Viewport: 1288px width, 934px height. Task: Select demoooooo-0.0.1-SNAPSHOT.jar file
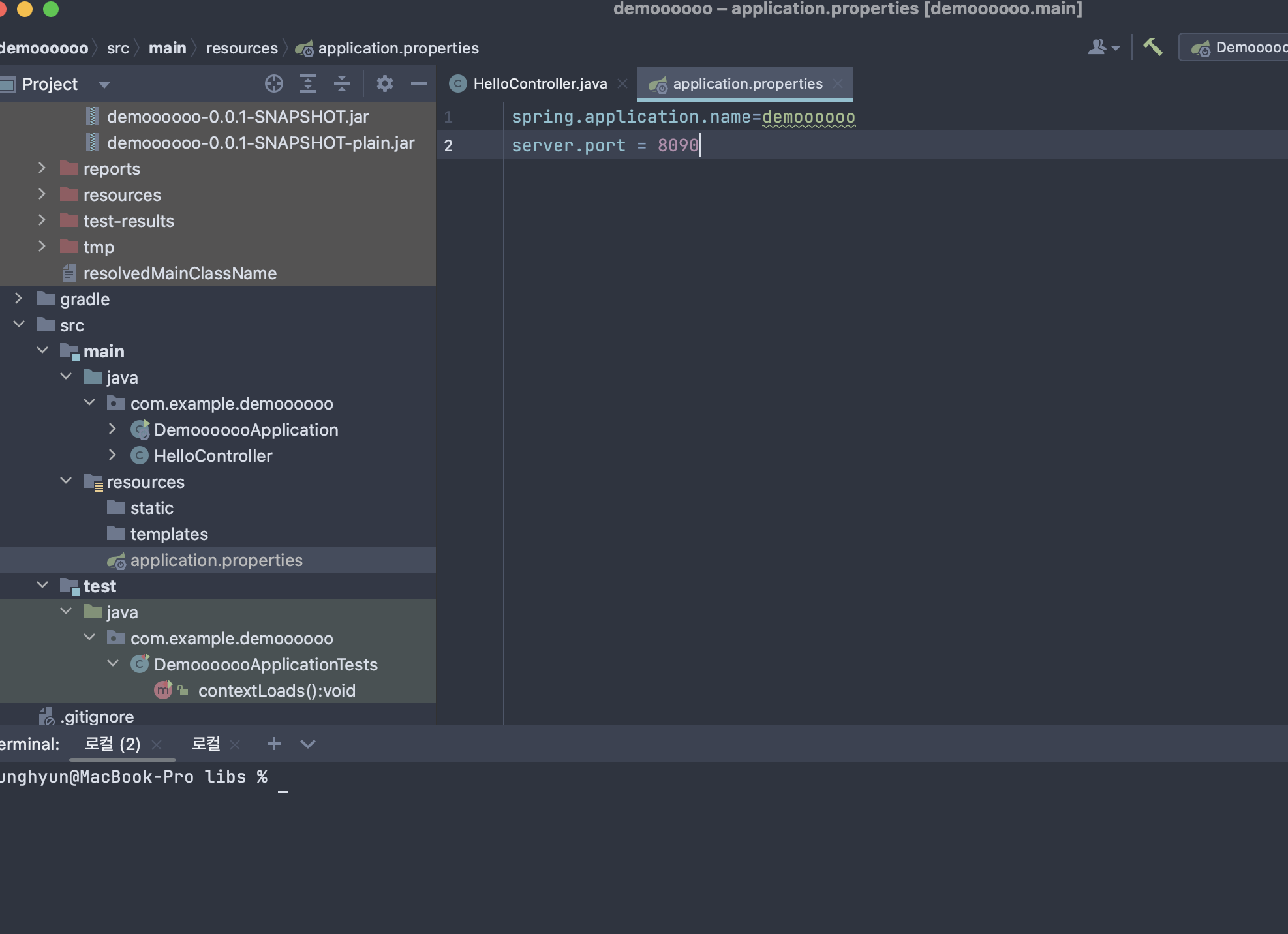pyautogui.click(x=238, y=117)
